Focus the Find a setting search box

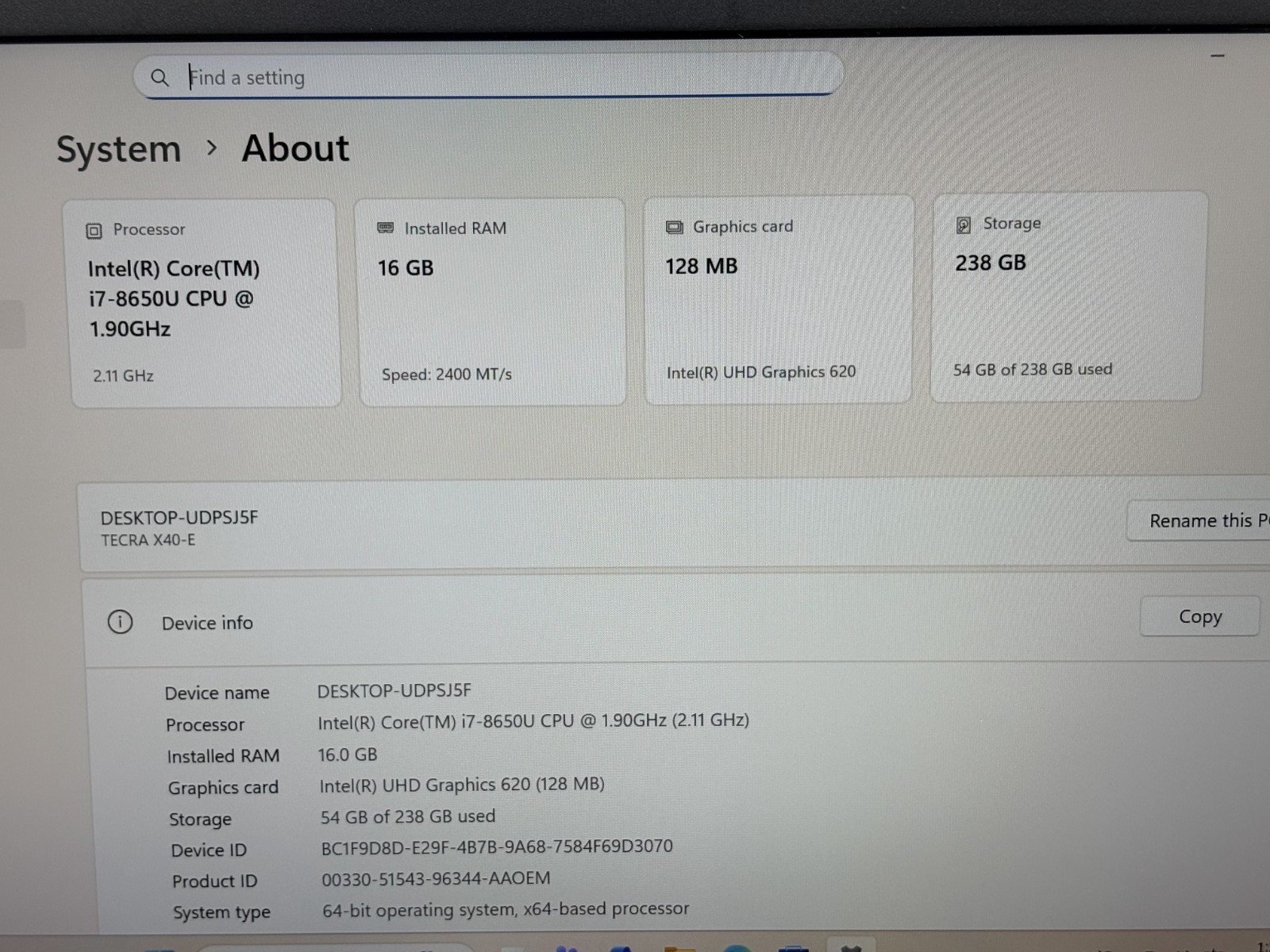point(488,76)
